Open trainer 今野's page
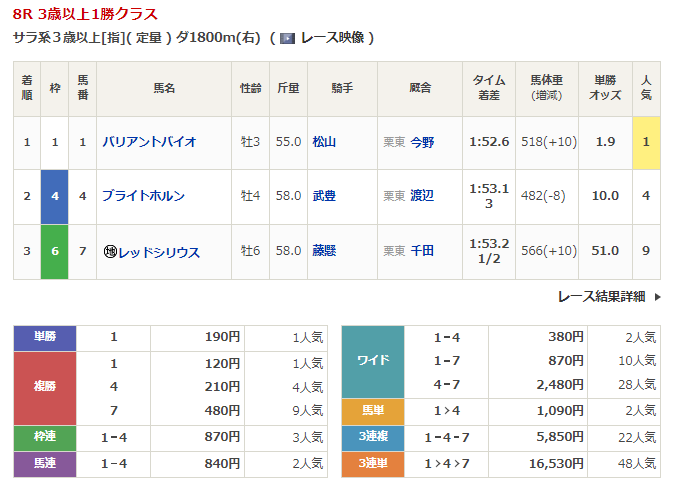The width and height of the screenshot is (677, 486). (422, 142)
